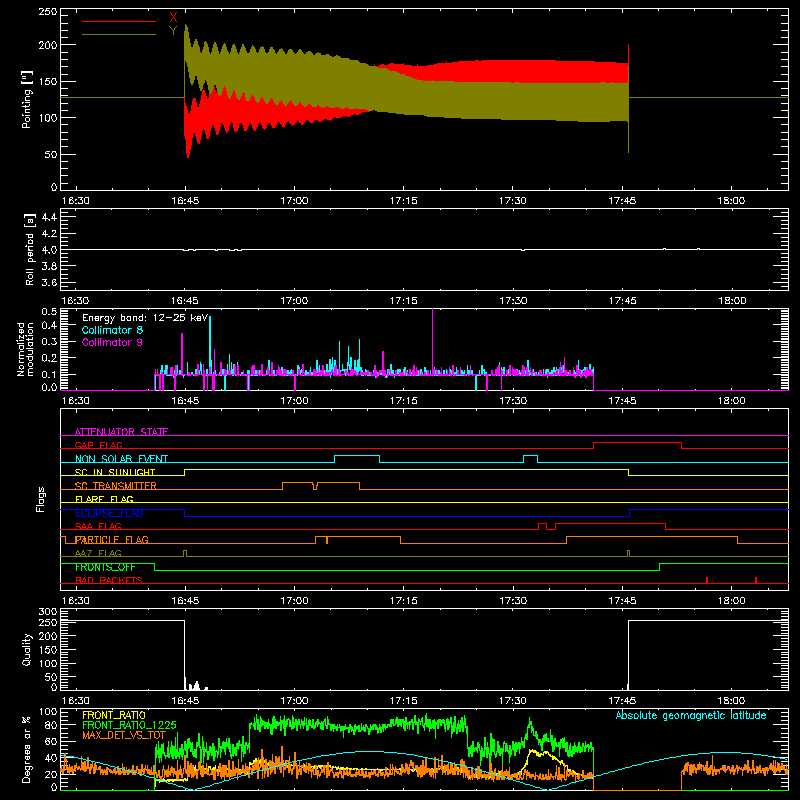Viewport: 800px width, 800px height.
Task: Click the 250 tick on Pointing axis
Action: click(48, 12)
